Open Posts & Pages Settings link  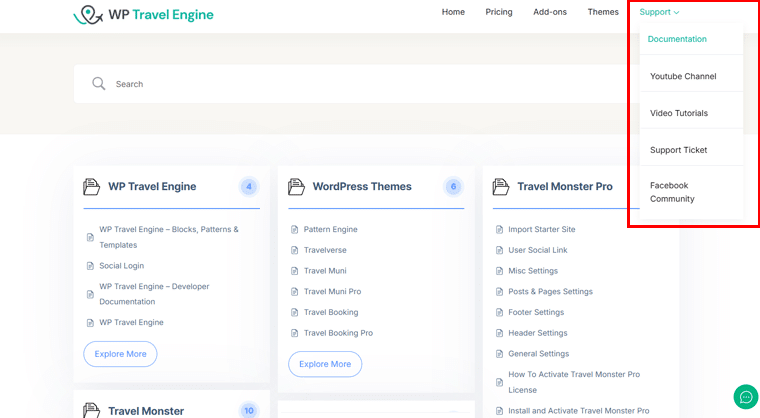(551, 291)
